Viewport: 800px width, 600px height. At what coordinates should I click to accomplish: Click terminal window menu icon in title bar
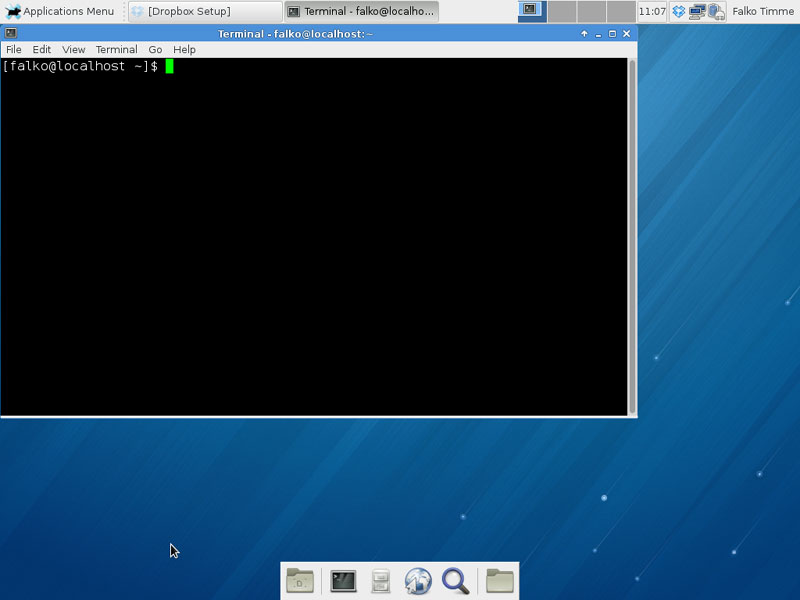(11, 34)
